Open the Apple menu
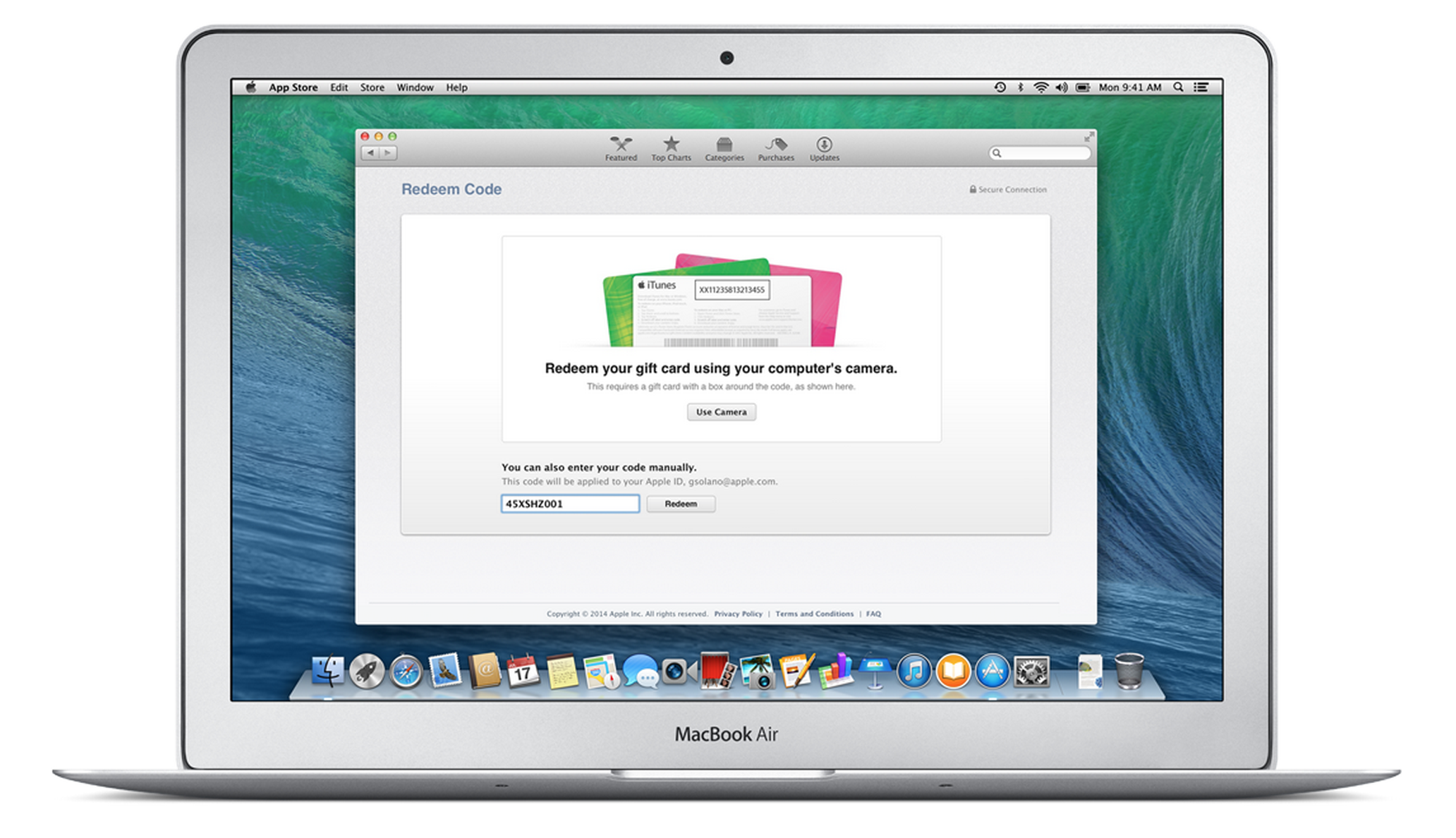This screenshot has width=1456, height=838. tap(250, 87)
